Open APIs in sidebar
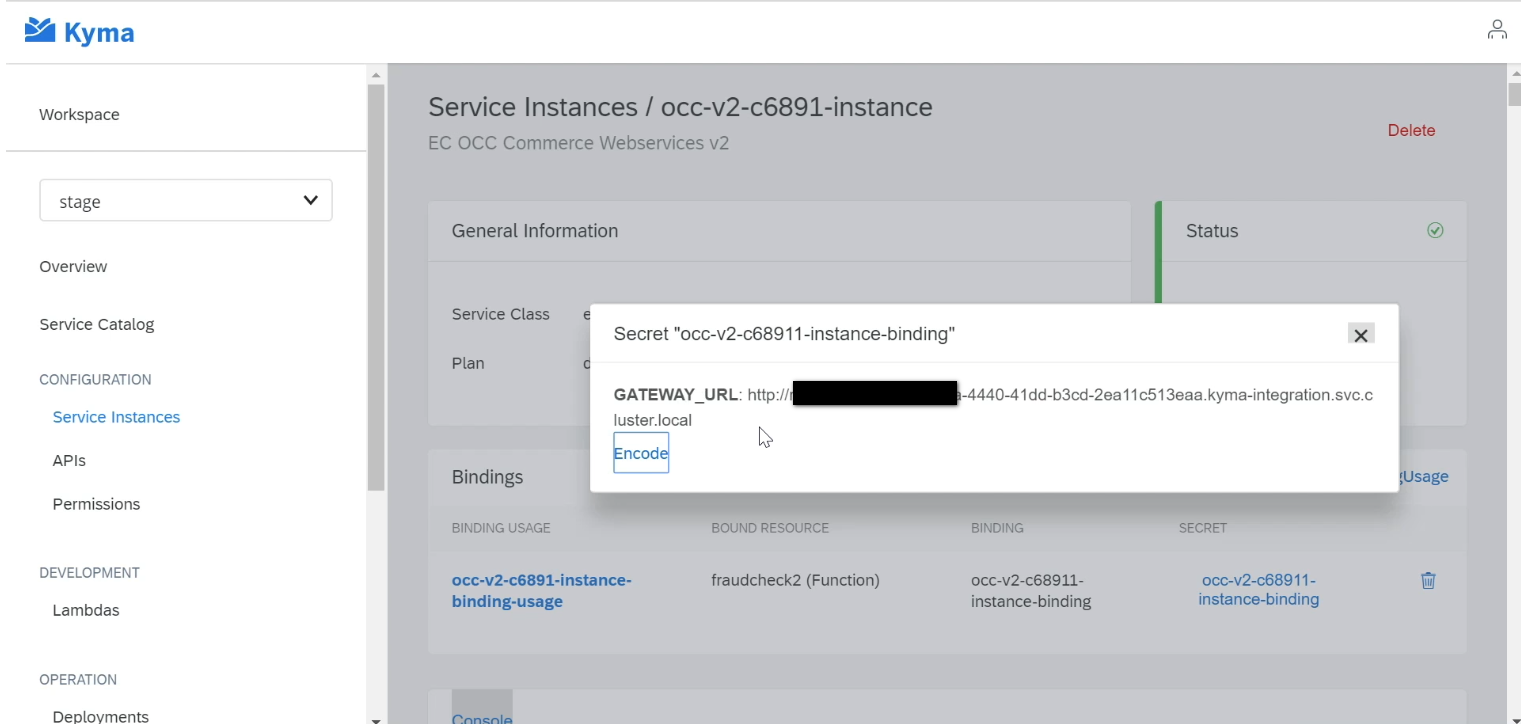 69,460
